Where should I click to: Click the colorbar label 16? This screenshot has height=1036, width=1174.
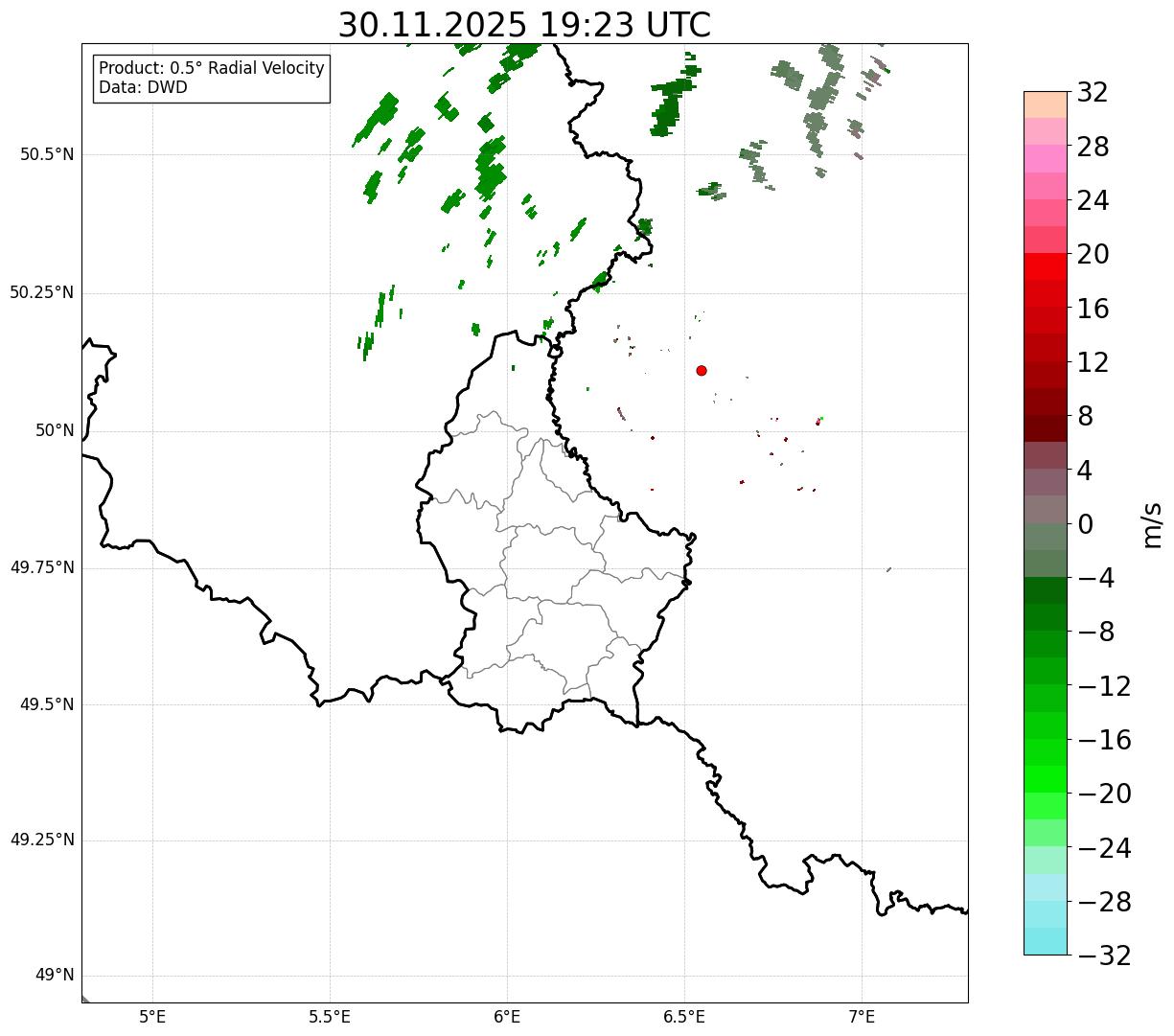click(x=1093, y=309)
